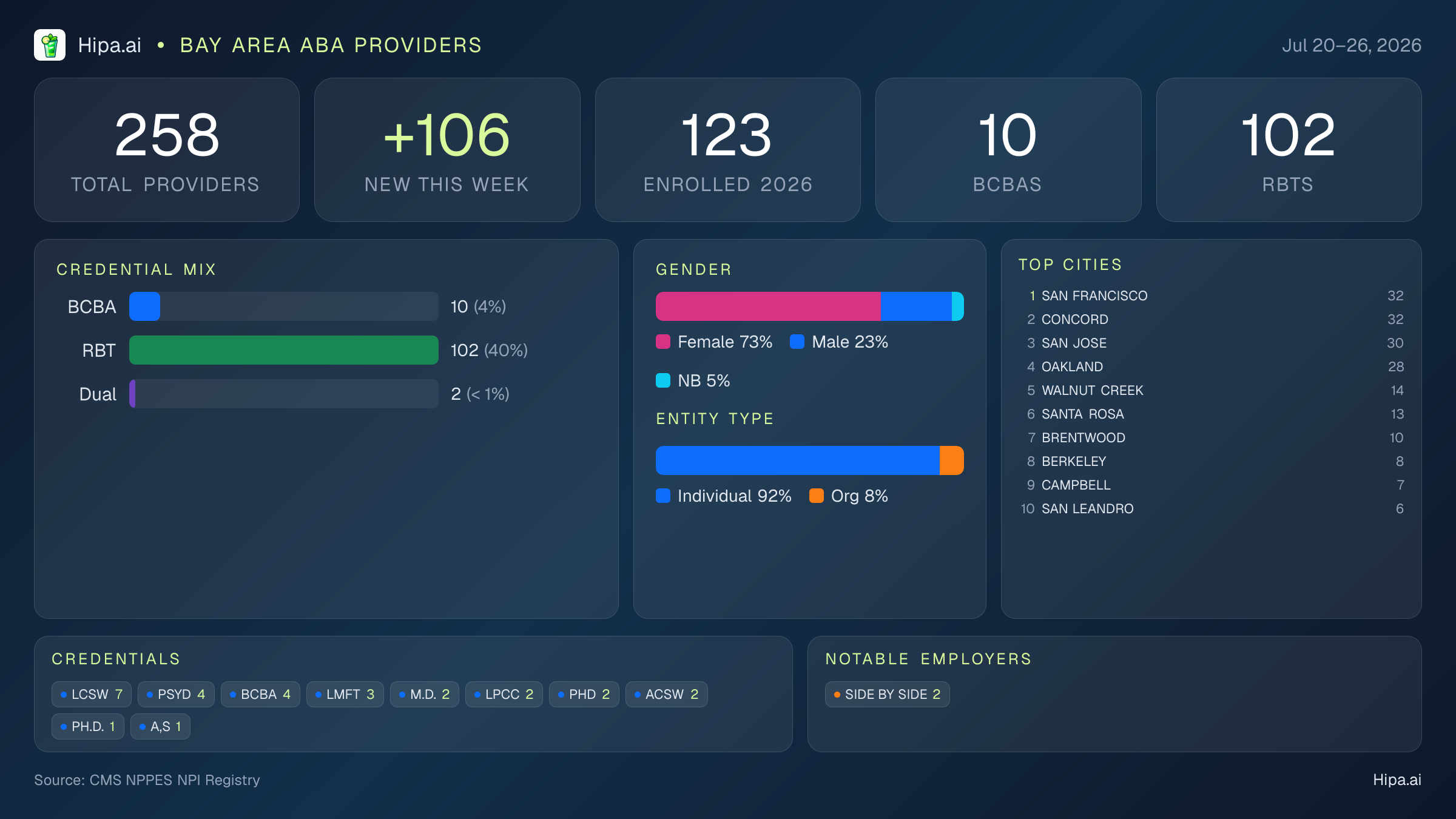Viewport: 1456px width, 819px height.
Task: Select the ACSW 2 credential chip
Action: tap(667, 694)
